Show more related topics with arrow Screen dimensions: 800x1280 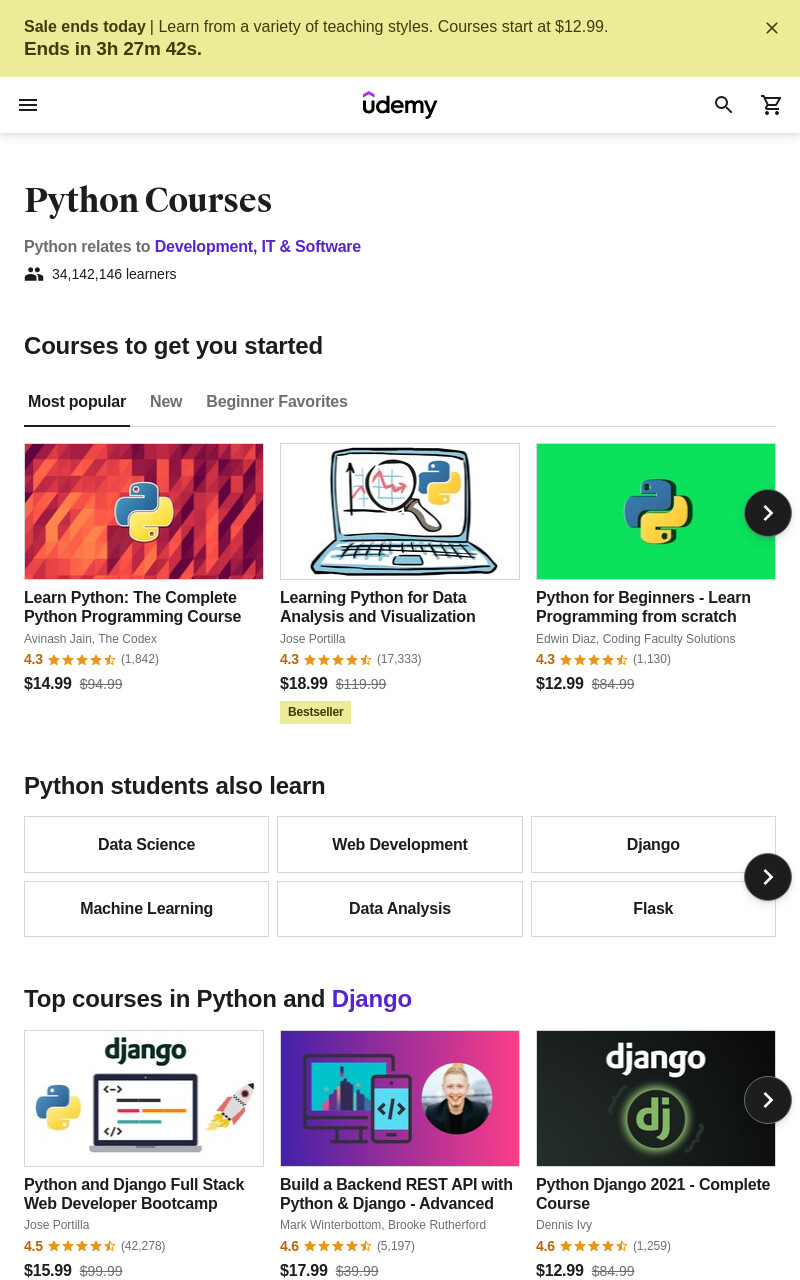768,877
